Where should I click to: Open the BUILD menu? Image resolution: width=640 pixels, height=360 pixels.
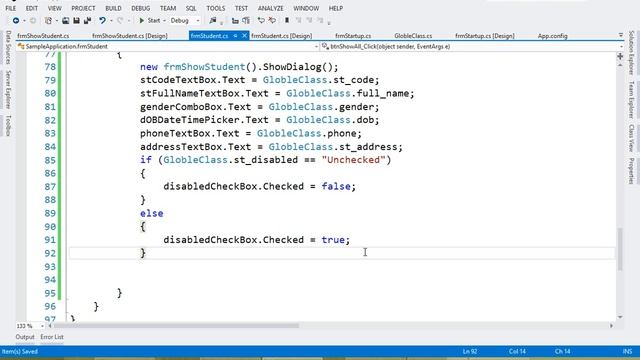(113, 8)
